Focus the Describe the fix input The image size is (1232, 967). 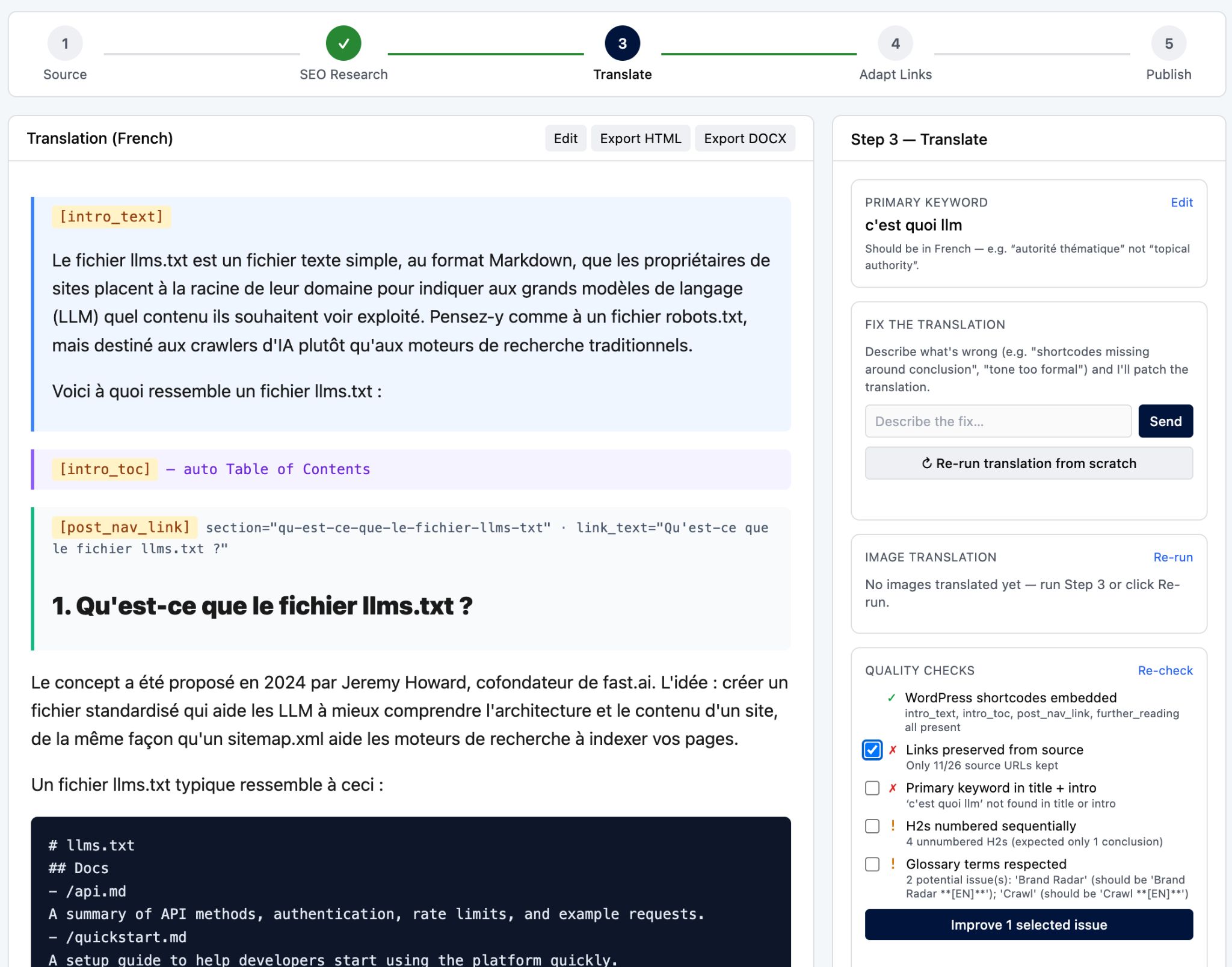tap(998, 421)
